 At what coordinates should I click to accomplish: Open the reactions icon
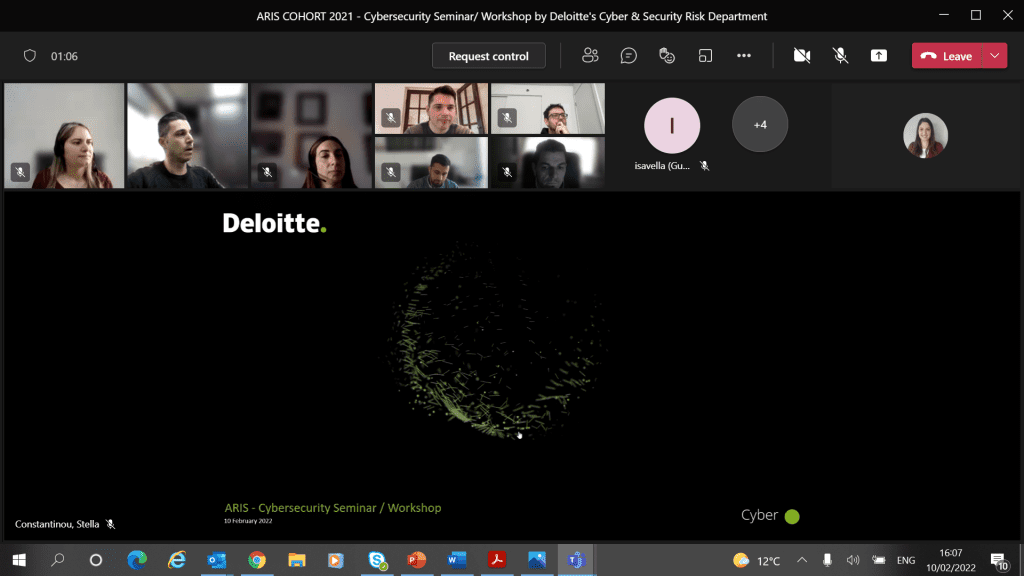pyautogui.click(x=667, y=56)
